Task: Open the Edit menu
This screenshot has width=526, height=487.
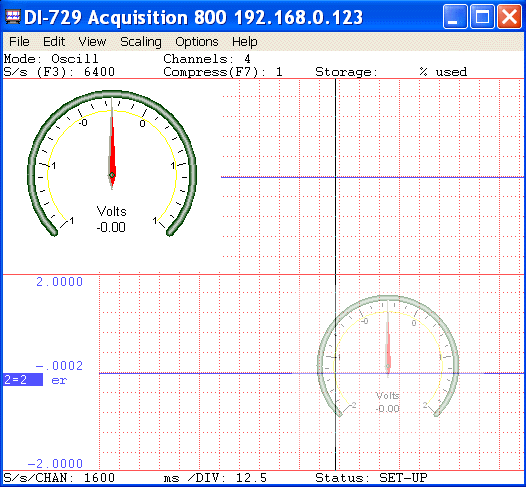Action: (x=54, y=42)
